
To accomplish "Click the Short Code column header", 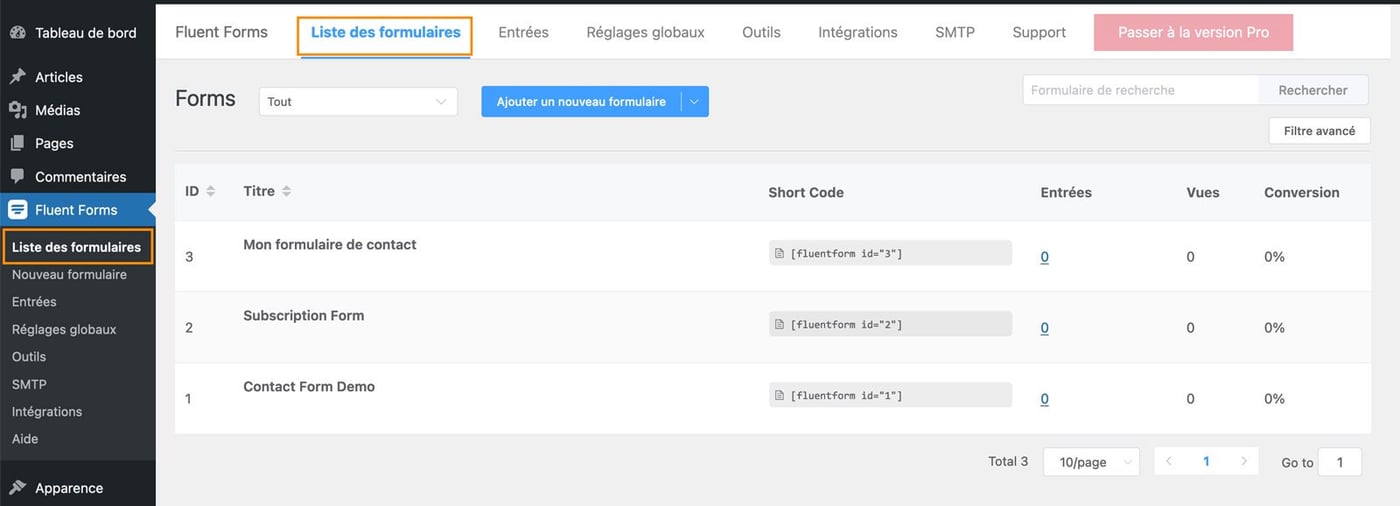I will coord(806,192).
